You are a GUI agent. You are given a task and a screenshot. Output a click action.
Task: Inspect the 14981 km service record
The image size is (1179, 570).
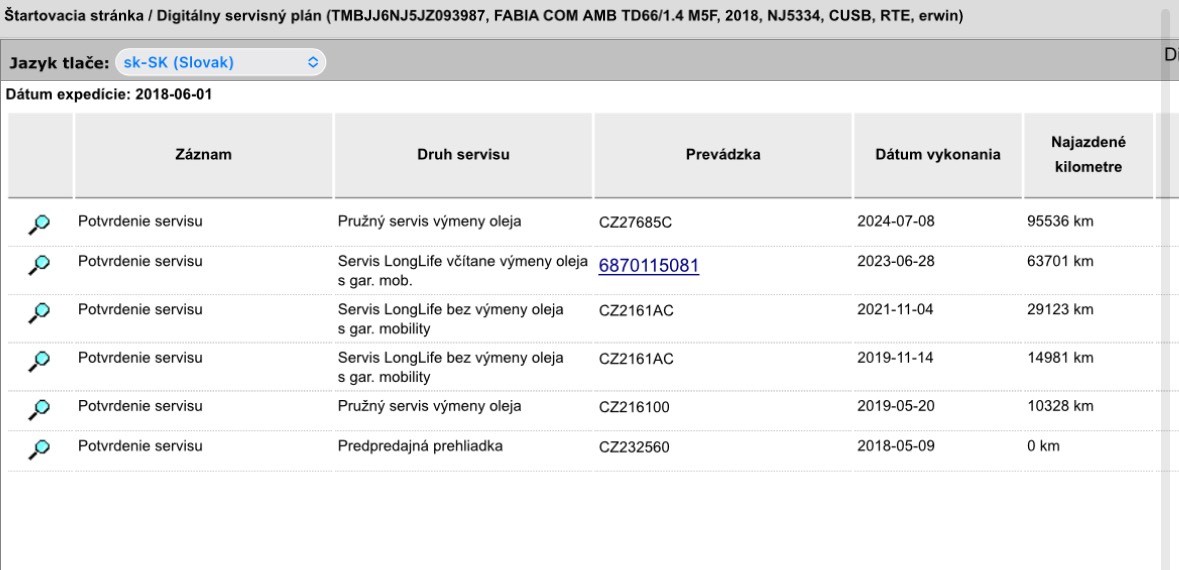point(39,360)
